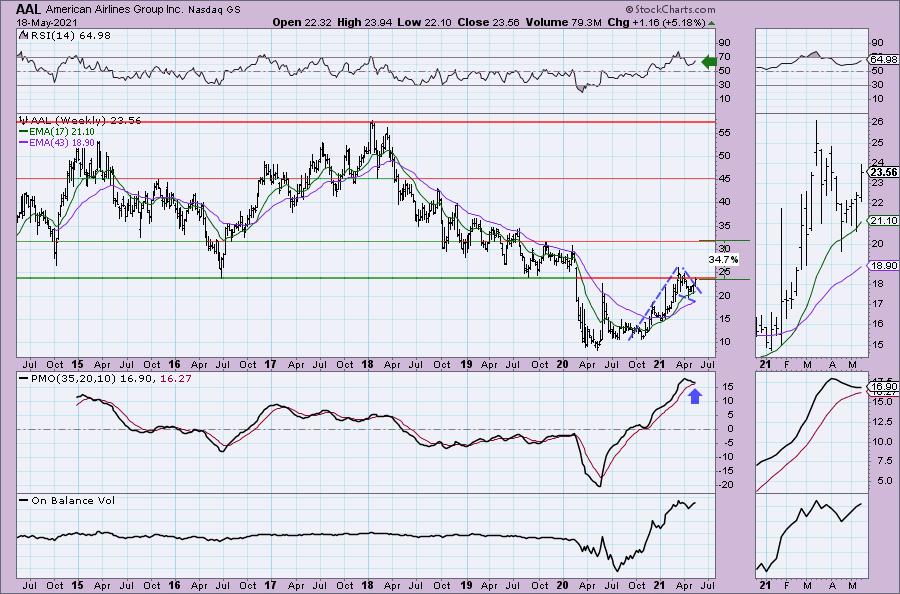Click the -15 PMO axis label
Screen dimensions: 900x594
(726, 471)
